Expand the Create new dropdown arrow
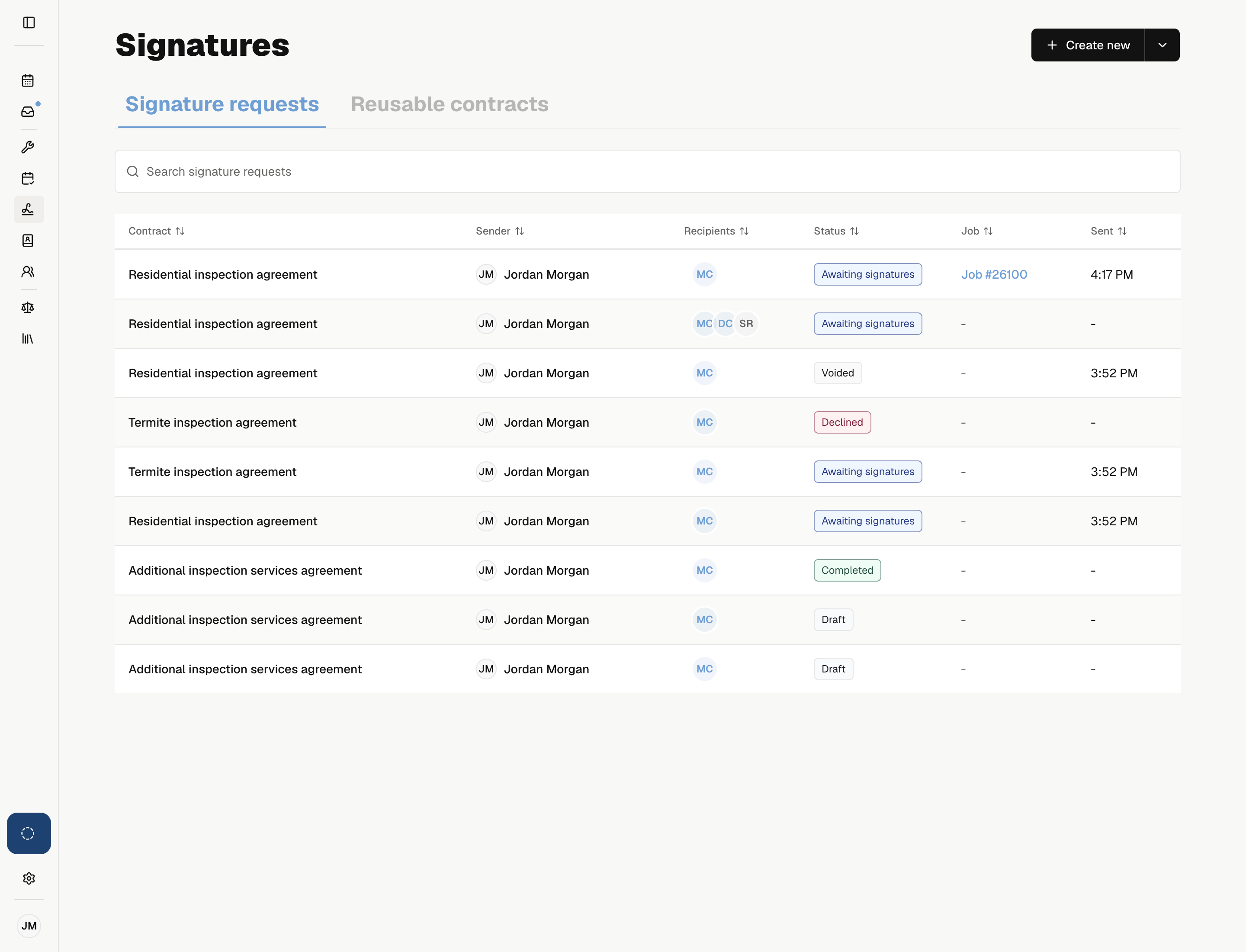Image resolution: width=1246 pixels, height=952 pixels. (x=1162, y=45)
